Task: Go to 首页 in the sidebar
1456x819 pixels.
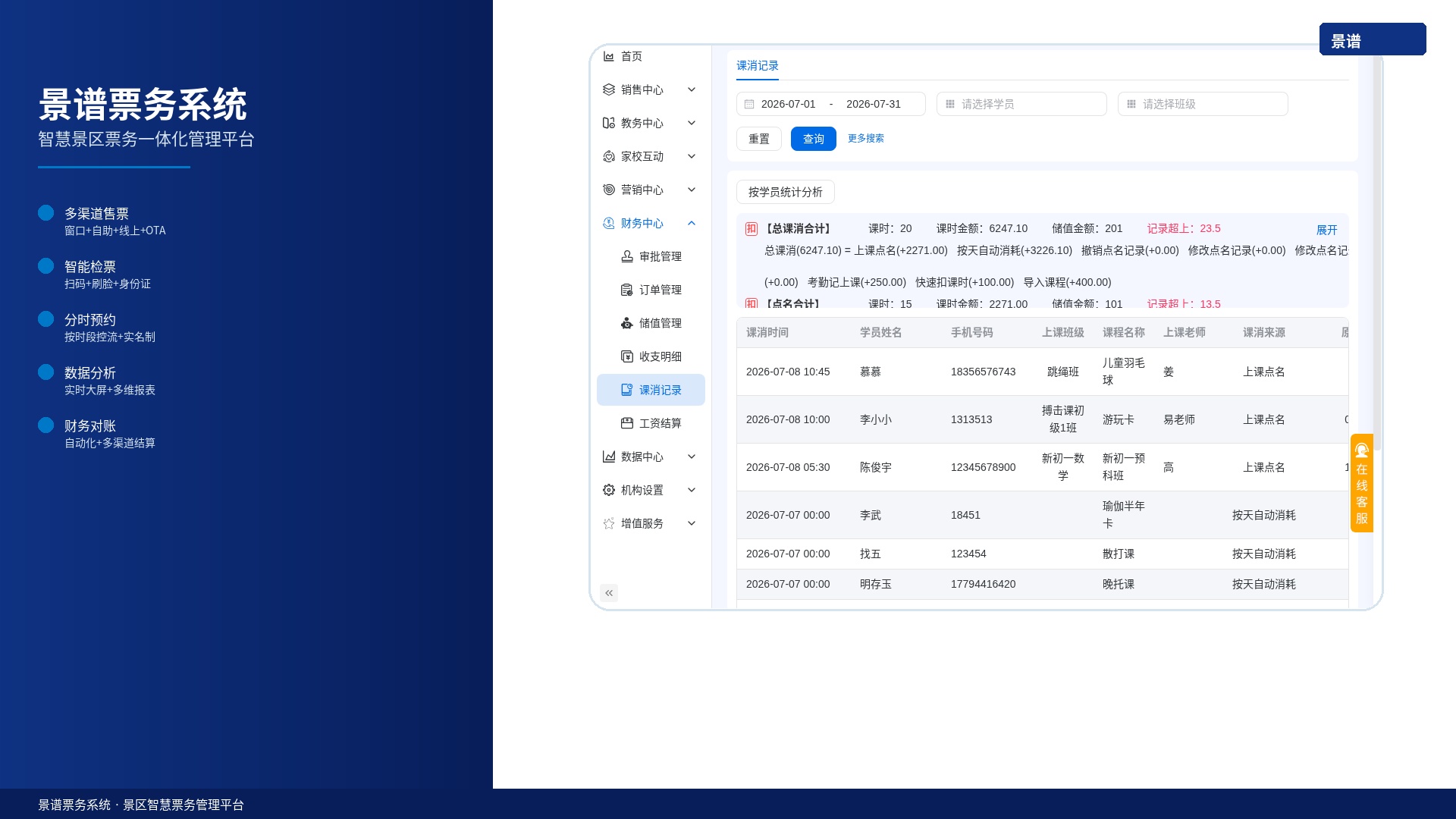Action: 651,56
